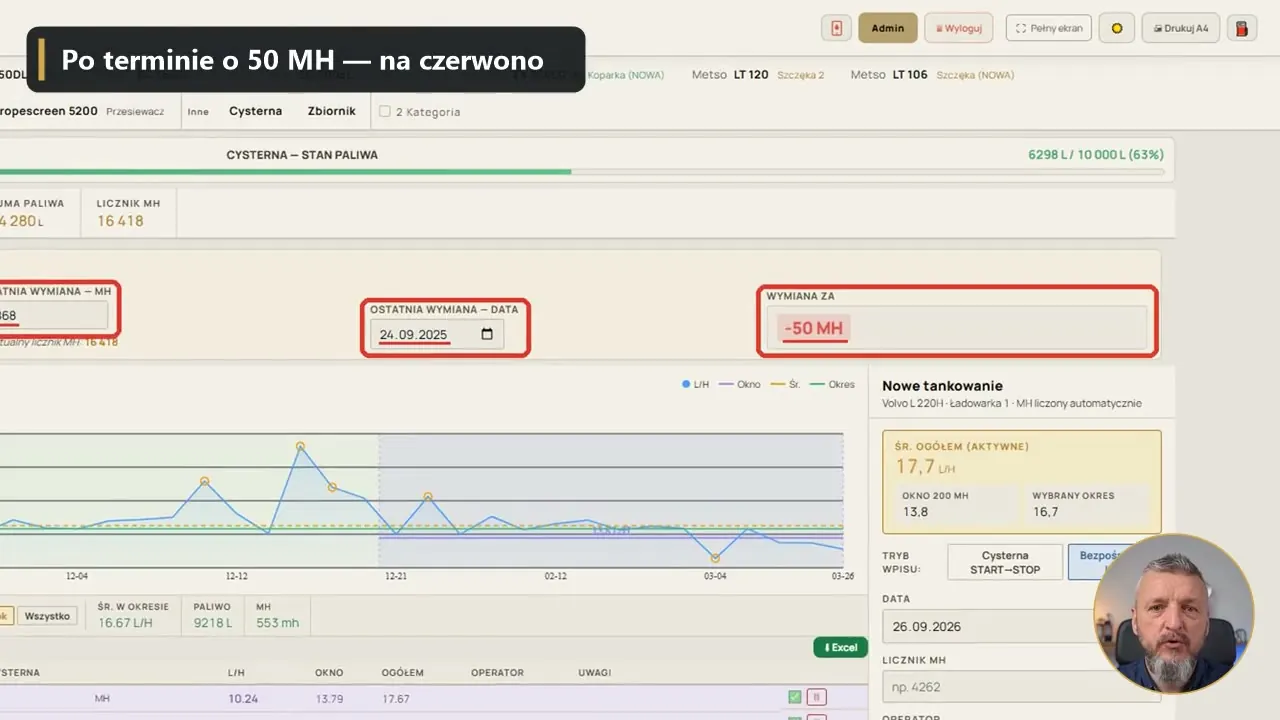Click the lowest data point near 03-04
The width and height of the screenshot is (1280, 720).
click(715, 557)
